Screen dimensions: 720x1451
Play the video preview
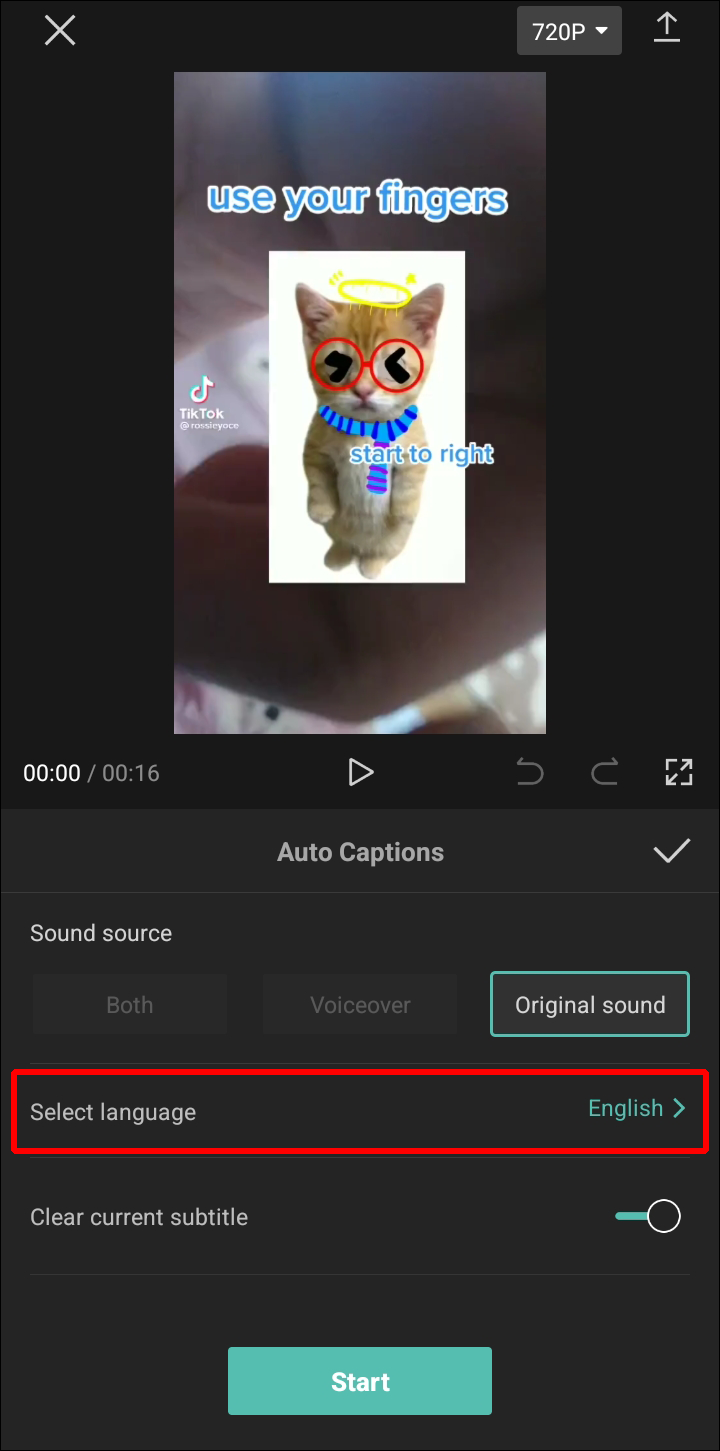360,772
